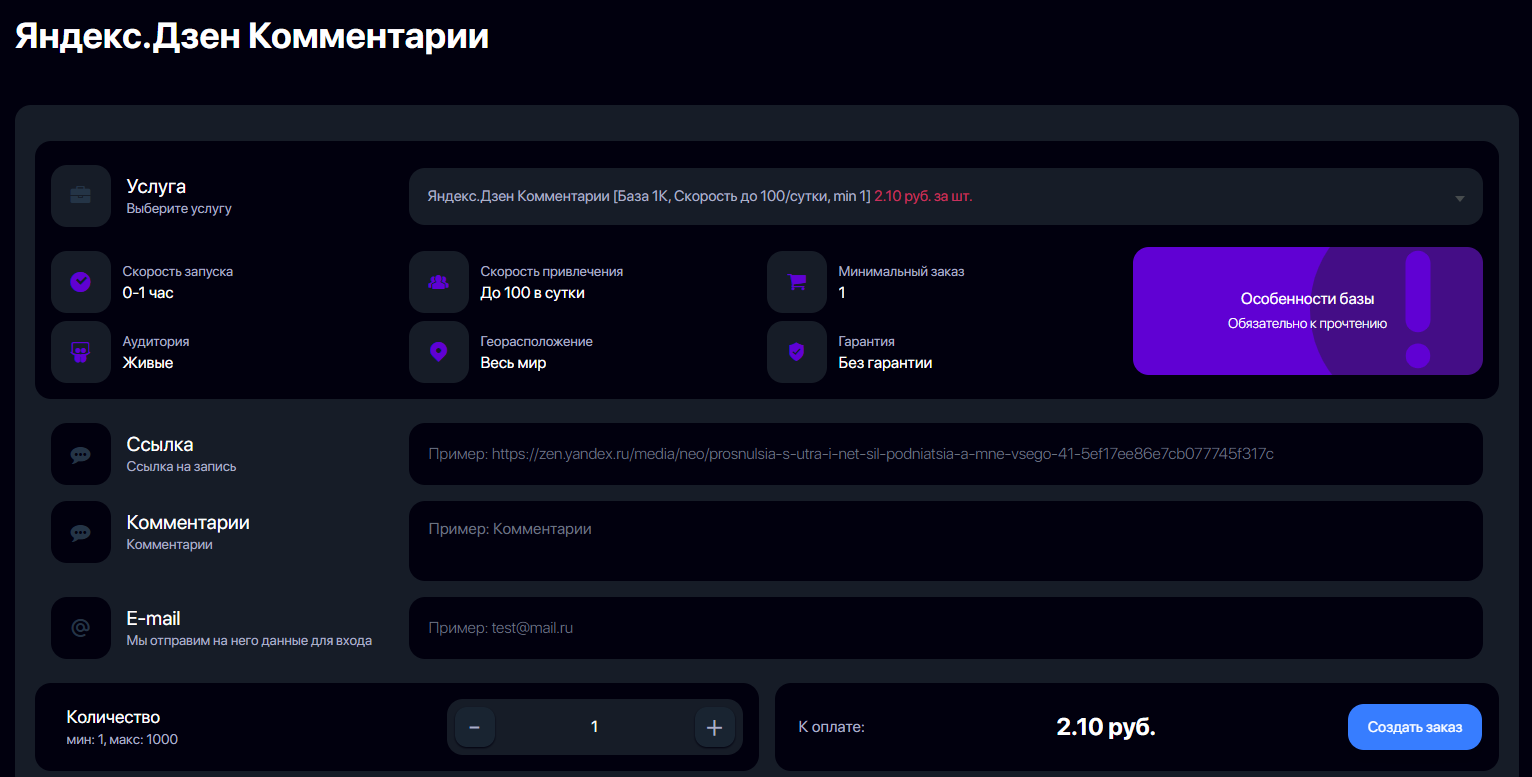Click the exclamation mark icon on purple banner

pos(1418,309)
